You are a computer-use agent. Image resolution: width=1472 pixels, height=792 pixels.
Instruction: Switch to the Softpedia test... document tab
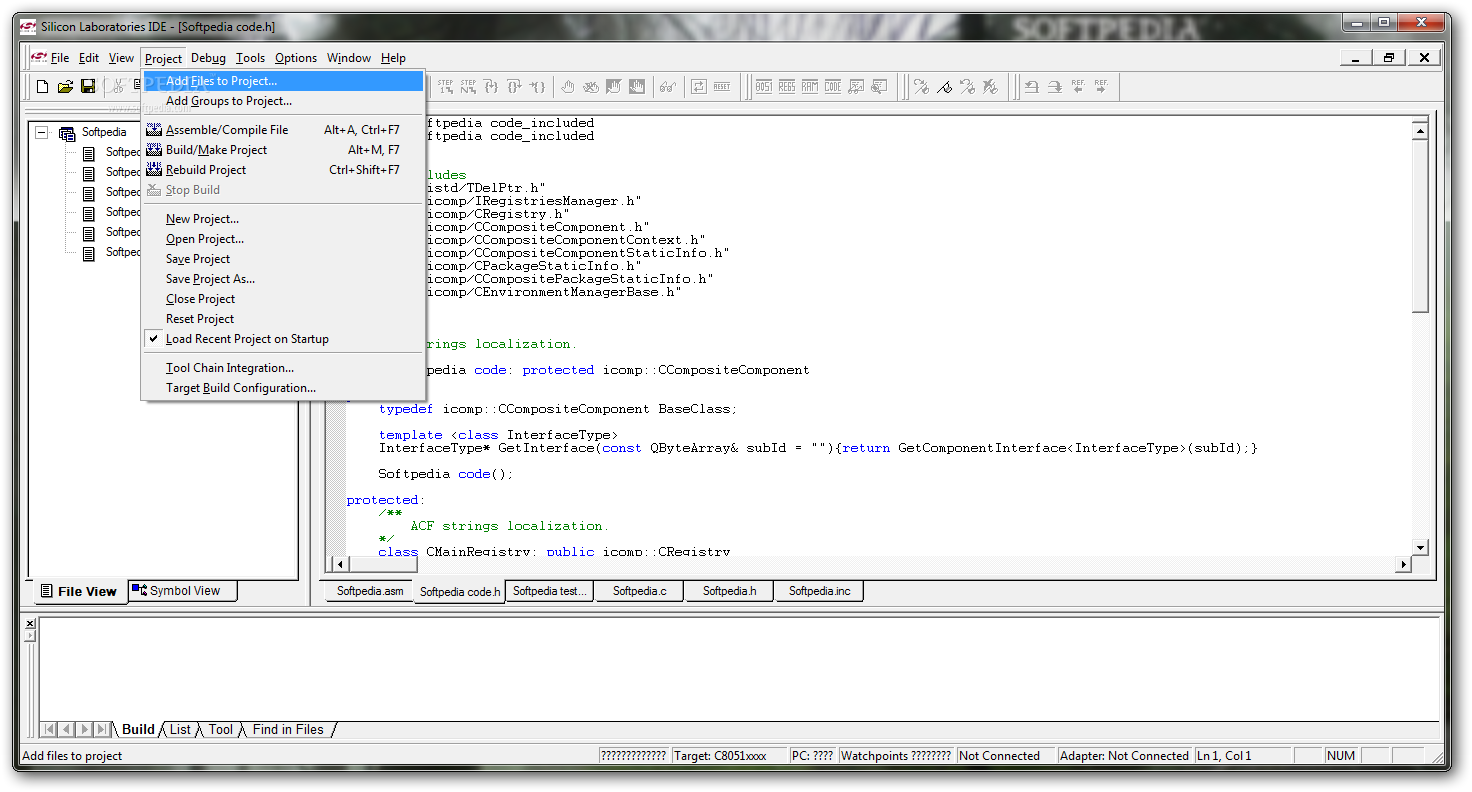(x=549, y=591)
